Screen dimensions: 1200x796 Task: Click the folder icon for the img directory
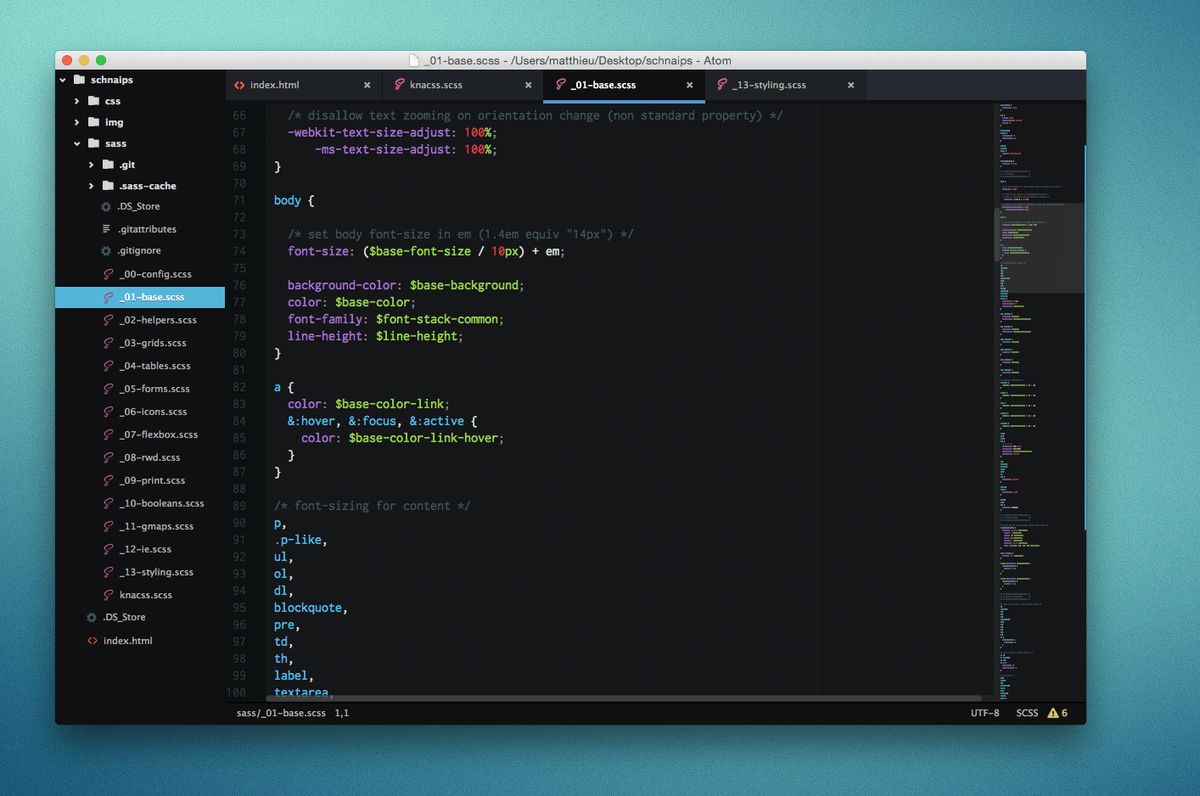pos(93,122)
